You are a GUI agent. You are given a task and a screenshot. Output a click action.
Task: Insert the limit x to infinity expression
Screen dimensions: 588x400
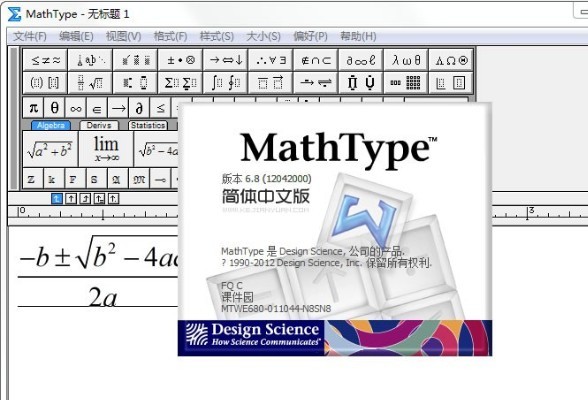click(x=106, y=149)
